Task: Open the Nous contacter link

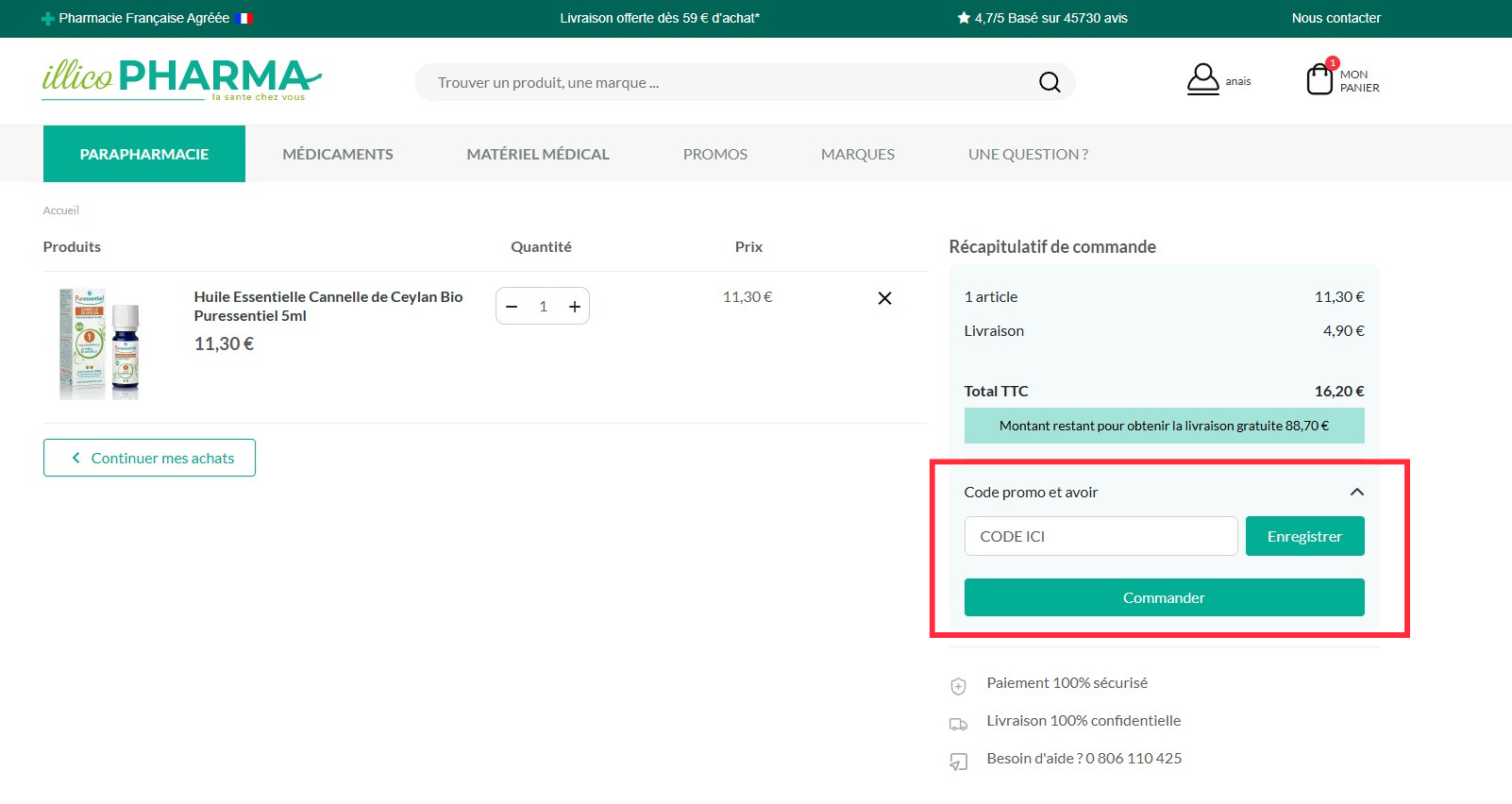Action: click(1336, 18)
